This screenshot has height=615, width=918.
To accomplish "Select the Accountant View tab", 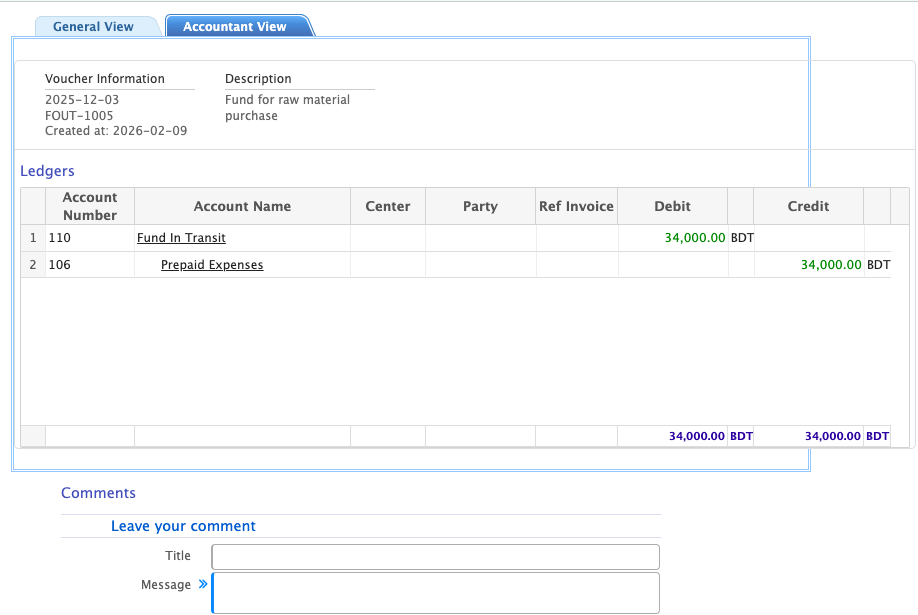I will (x=235, y=27).
